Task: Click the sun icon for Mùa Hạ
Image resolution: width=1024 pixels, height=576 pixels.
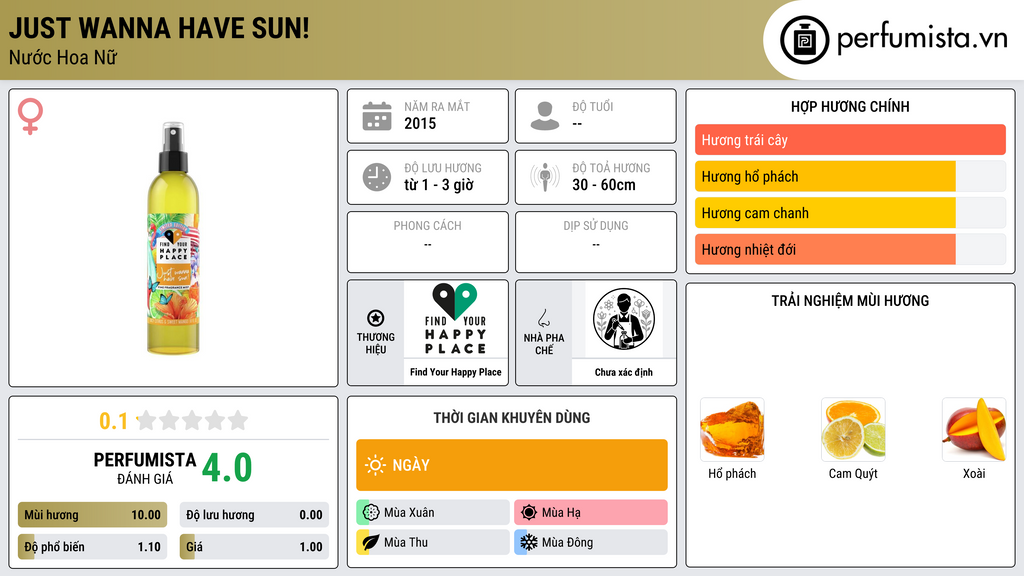Action: (x=529, y=513)
